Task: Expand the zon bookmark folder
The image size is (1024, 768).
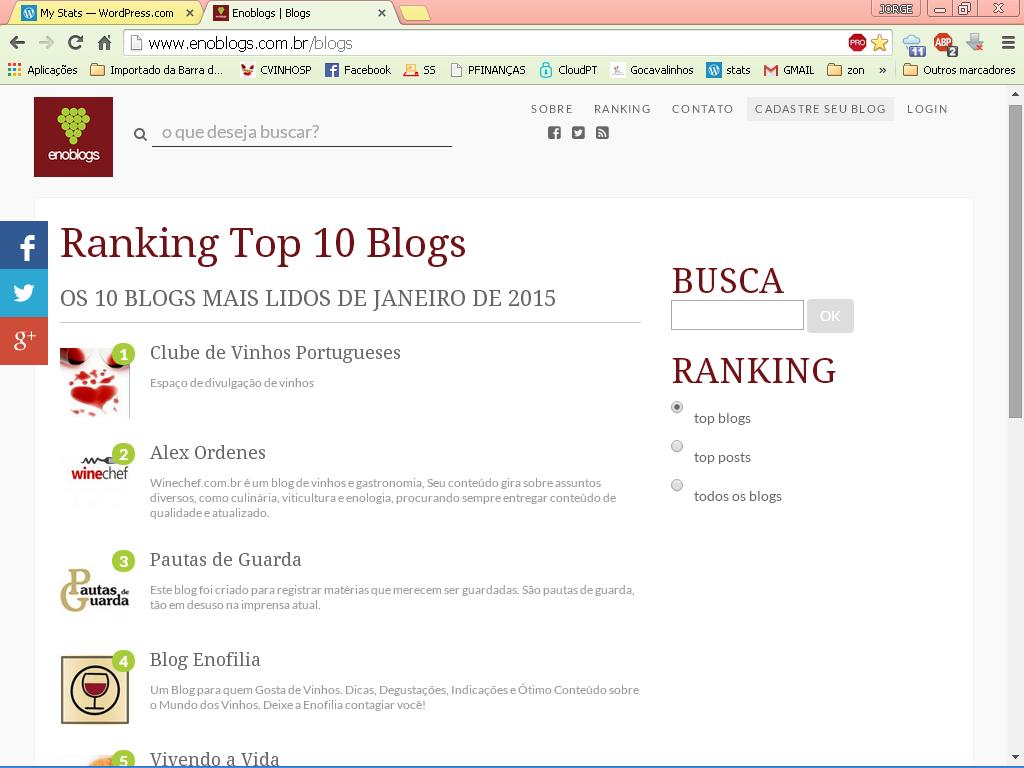Action: (846, 70)
